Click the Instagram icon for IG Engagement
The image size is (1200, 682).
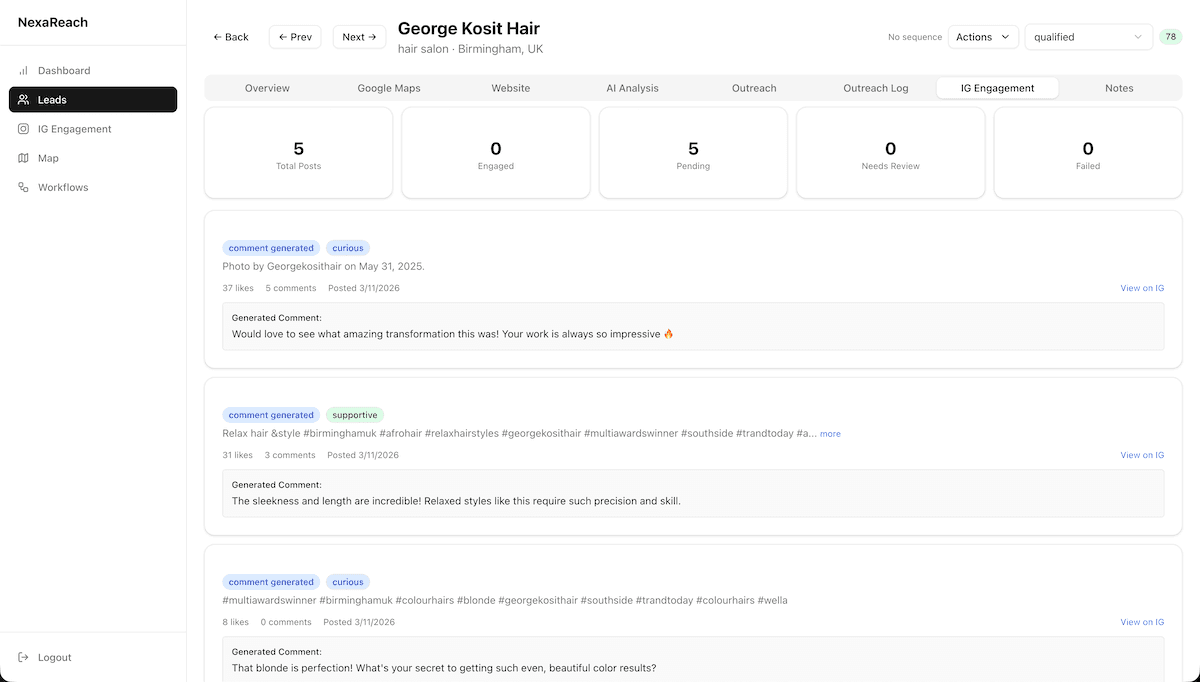pyautogui.click(x=24, y=129)
